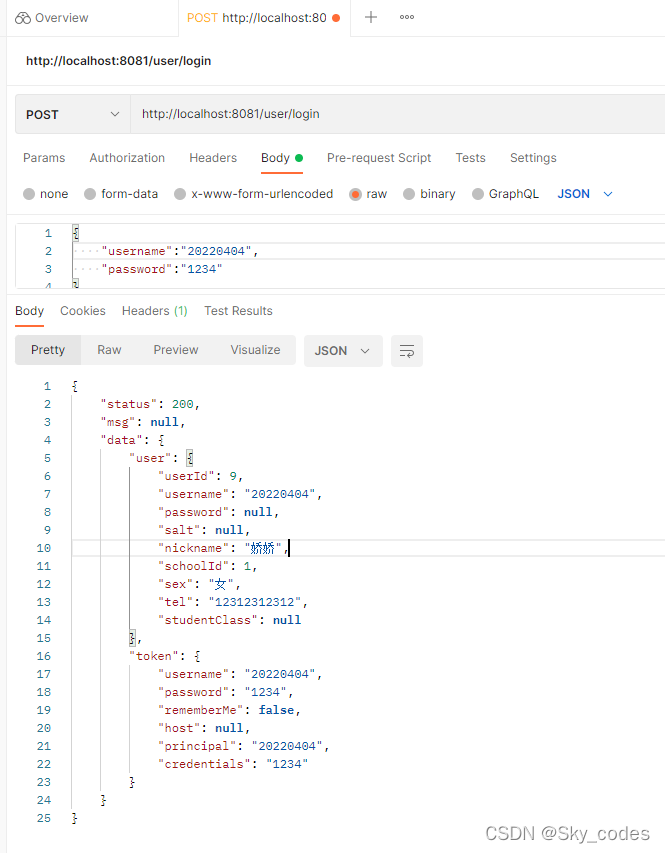Open the Pre-request Script tab
The image size is (665, 853).
coord(379,158)
